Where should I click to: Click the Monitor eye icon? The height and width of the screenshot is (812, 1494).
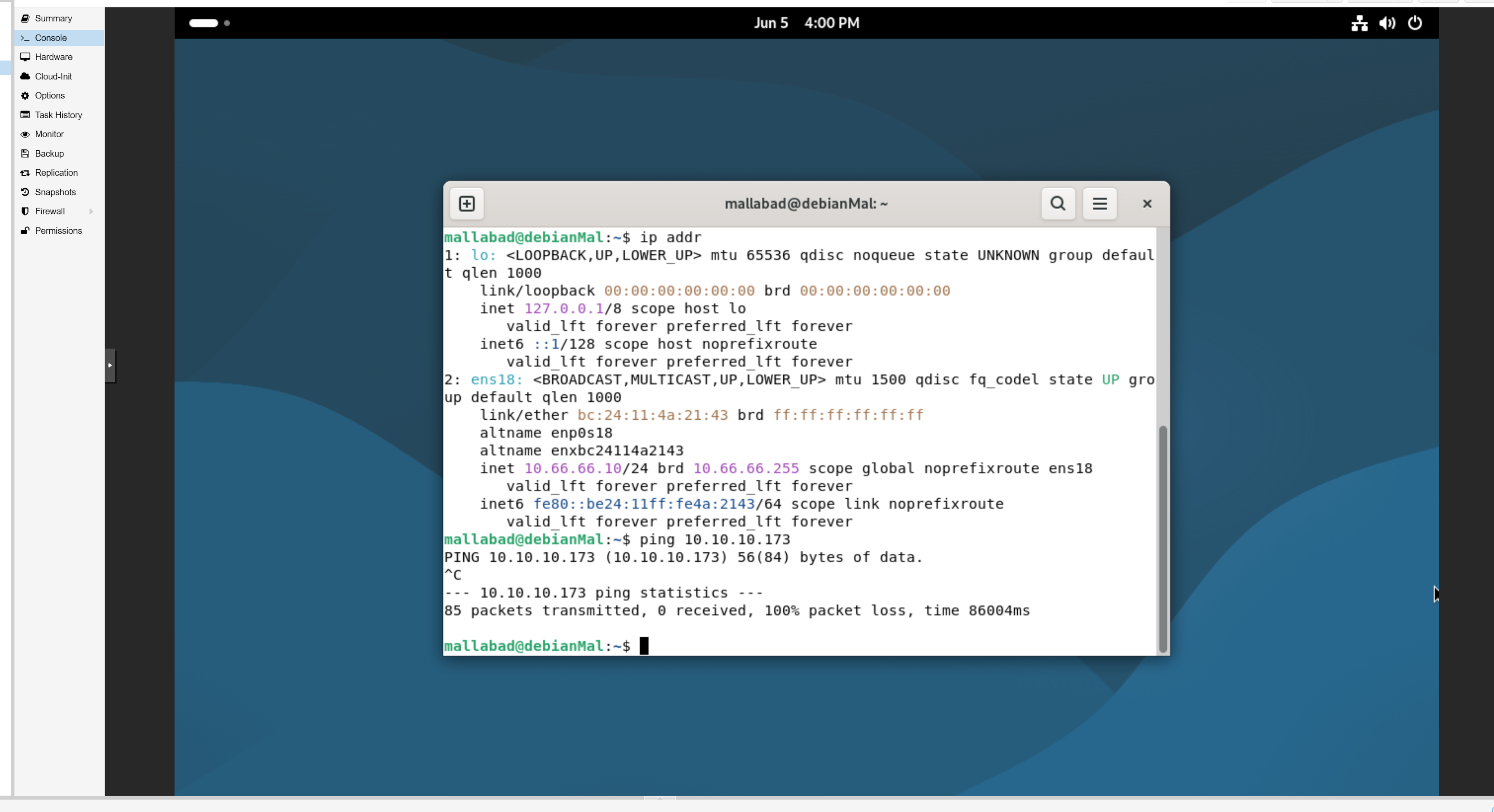[x=25, y=134]
